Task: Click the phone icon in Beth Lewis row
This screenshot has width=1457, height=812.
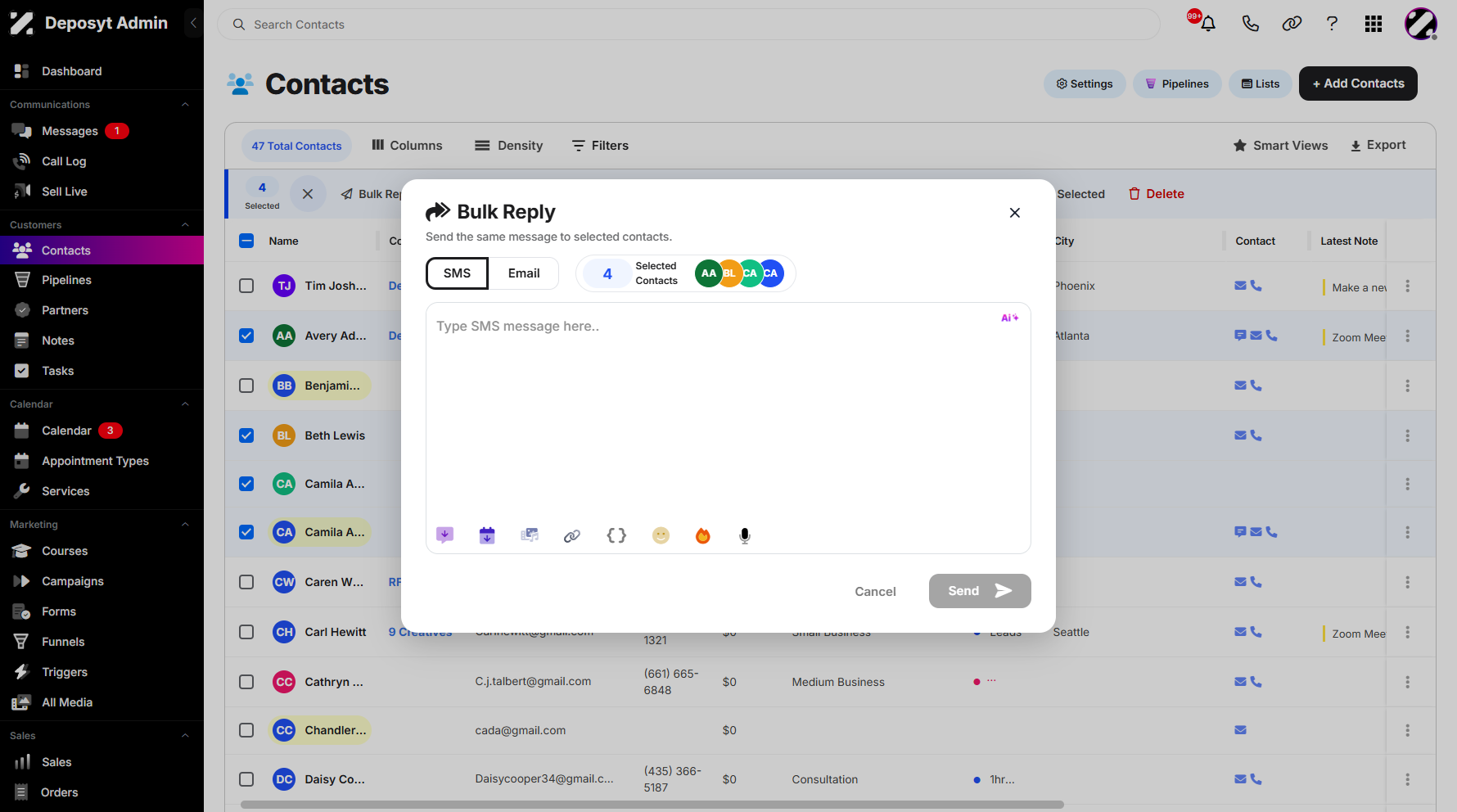Action: [1256, 435]
